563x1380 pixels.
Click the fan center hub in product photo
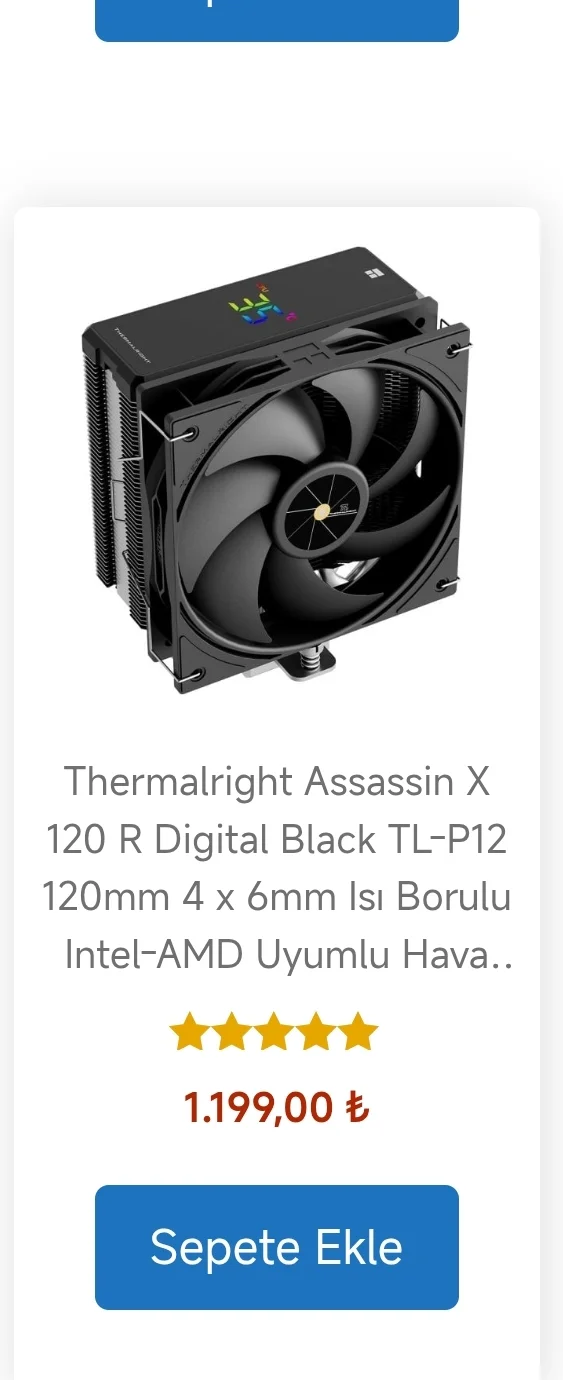[322, 512]
